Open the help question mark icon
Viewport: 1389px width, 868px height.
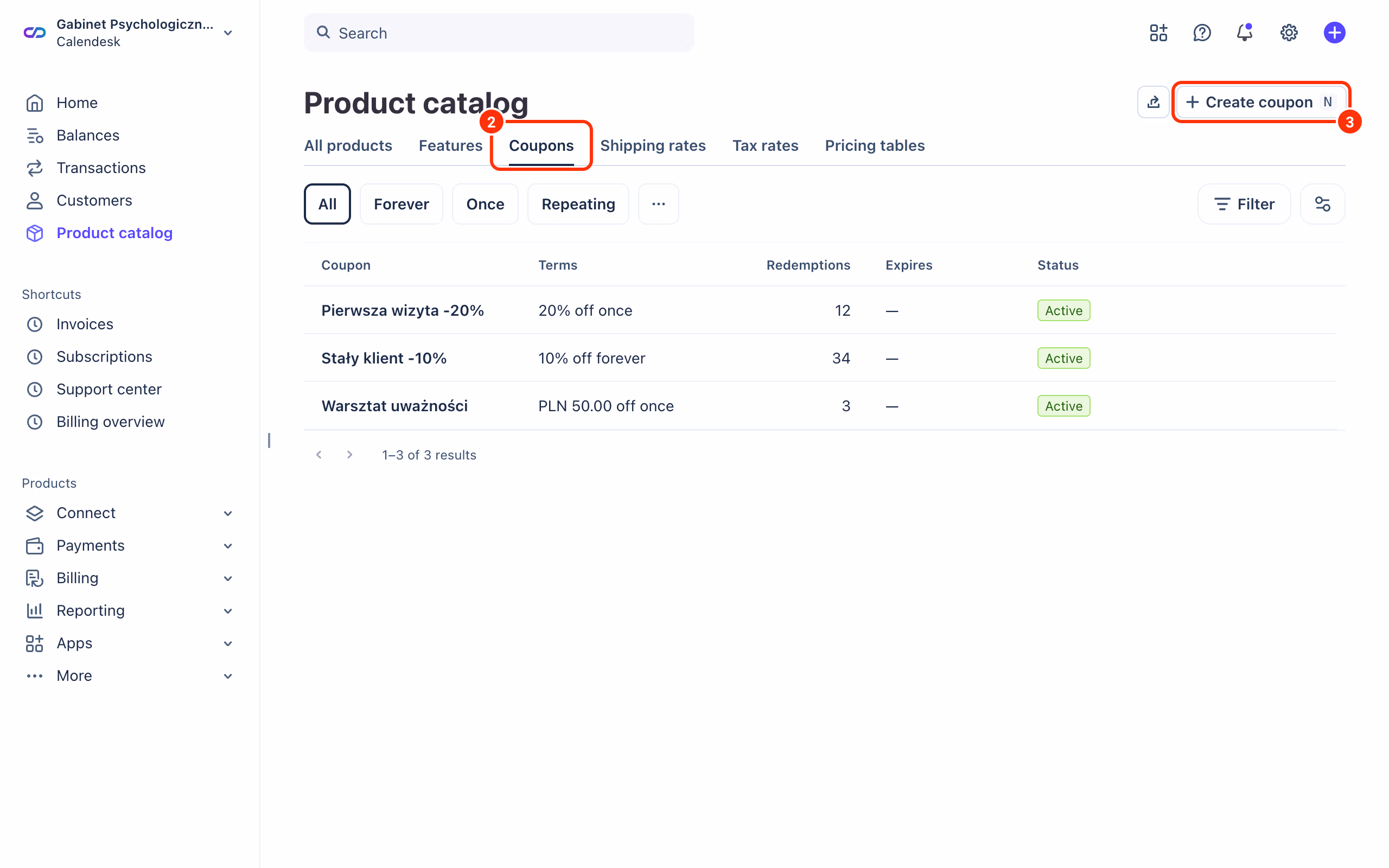click(1202, 33)
